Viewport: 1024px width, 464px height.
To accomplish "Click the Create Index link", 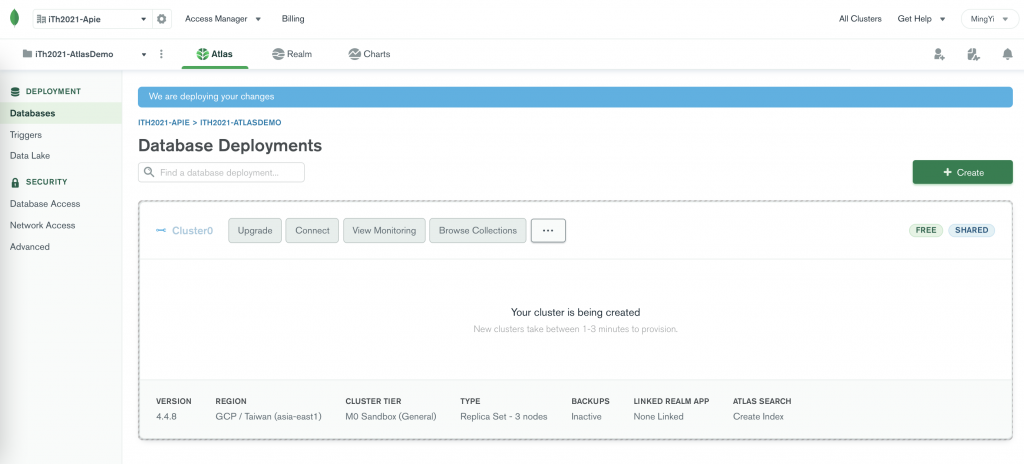I will (x=758, y=416).
